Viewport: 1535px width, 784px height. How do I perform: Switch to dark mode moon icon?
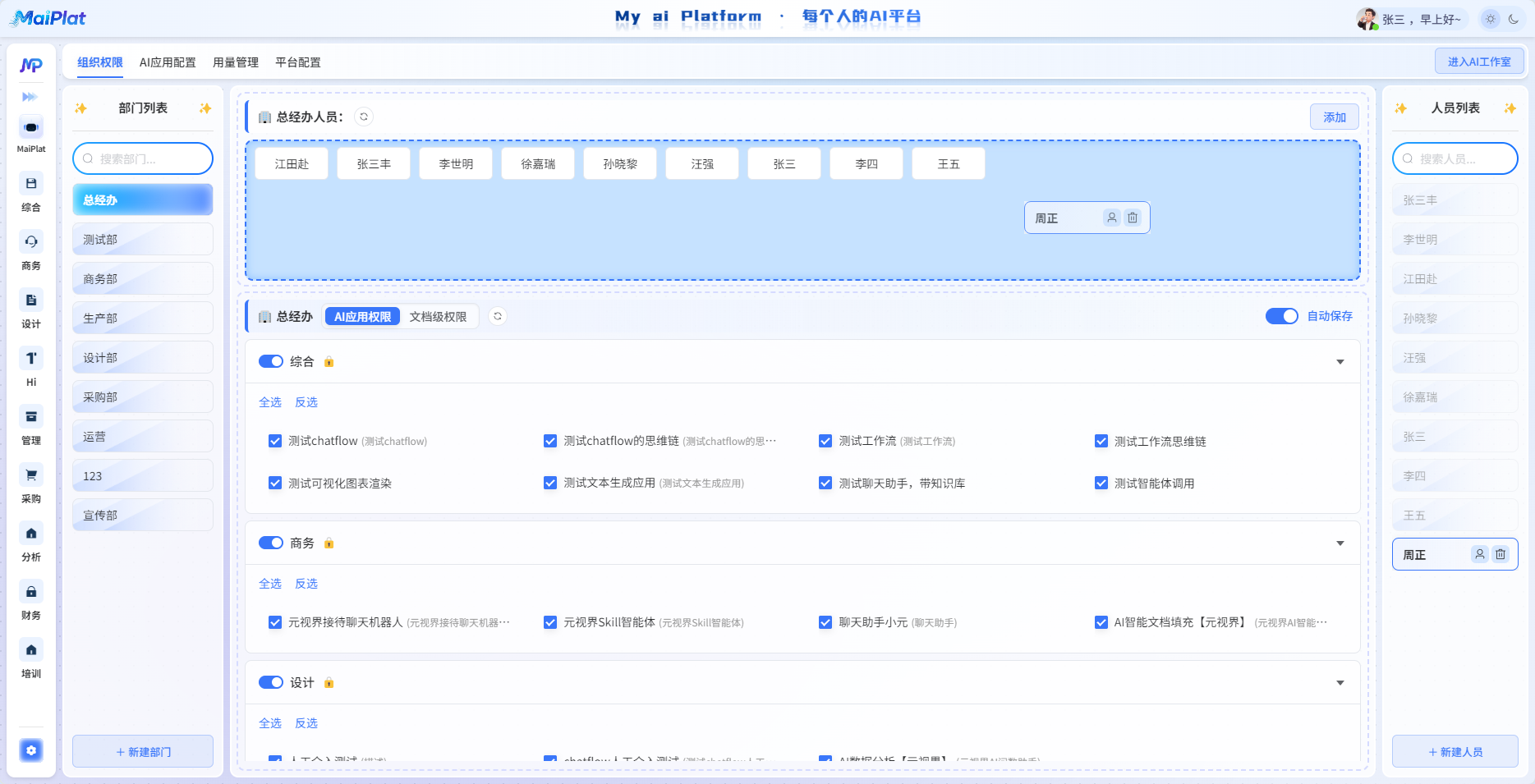[1514, 19]
